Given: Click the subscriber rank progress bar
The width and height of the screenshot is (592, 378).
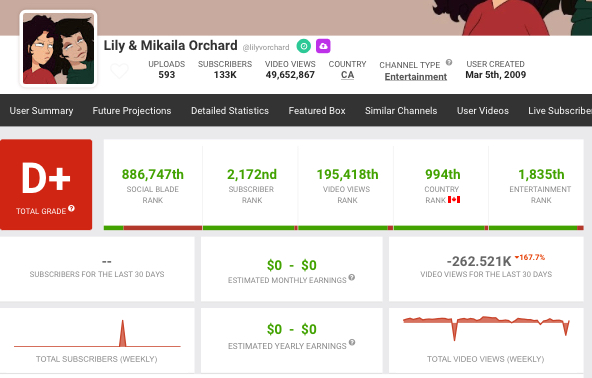Looking at the screenshot, I should (x=250, y=228).
